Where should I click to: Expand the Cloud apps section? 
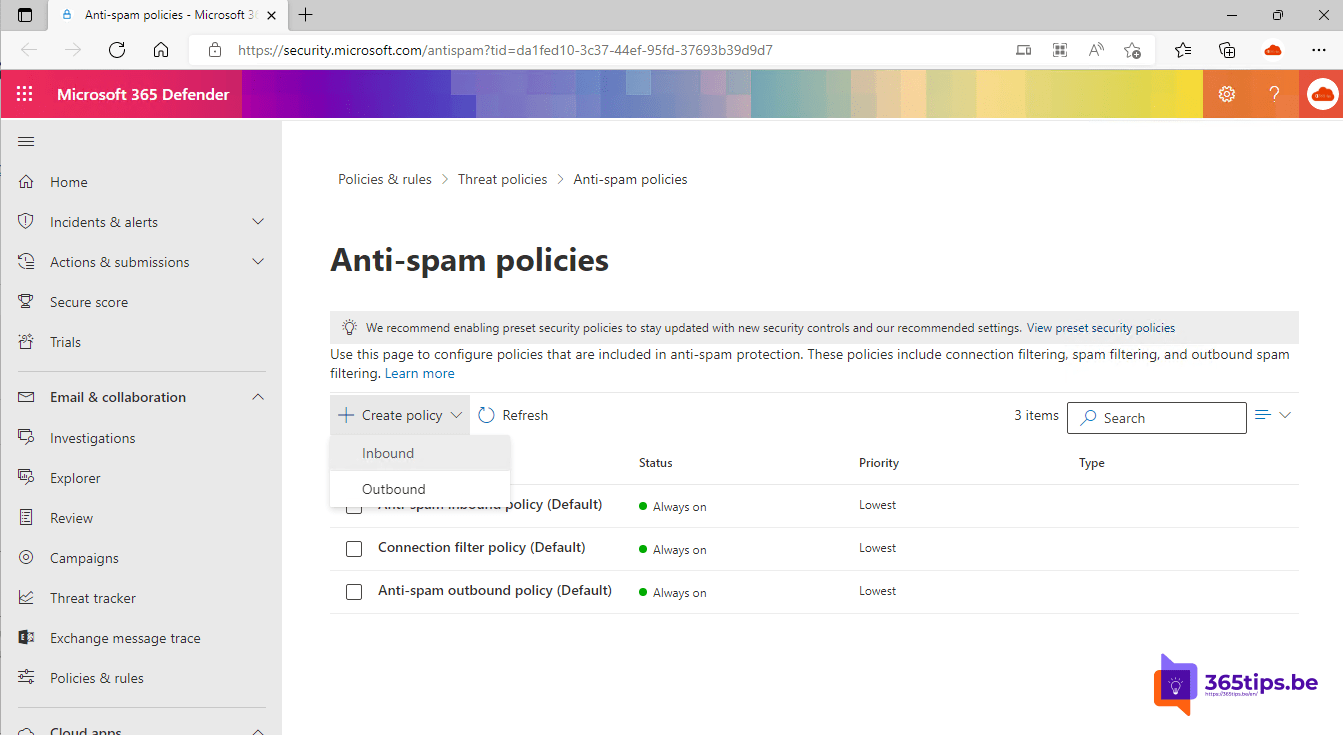click(x=257, y=728)
